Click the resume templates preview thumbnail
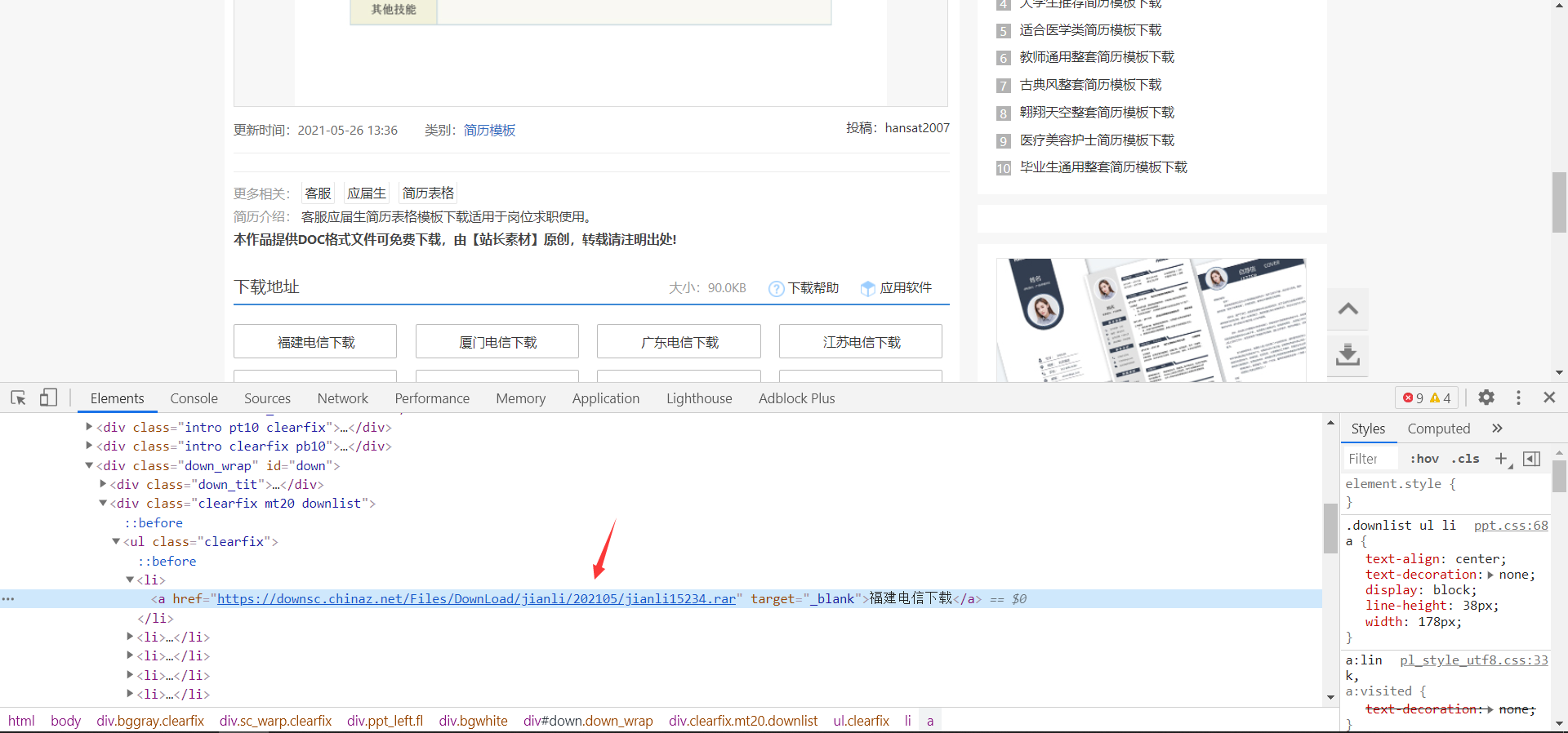Image resolution: width=1568 pixels, height=733 pixels. pyautogui.click(x=1151, y=320)
